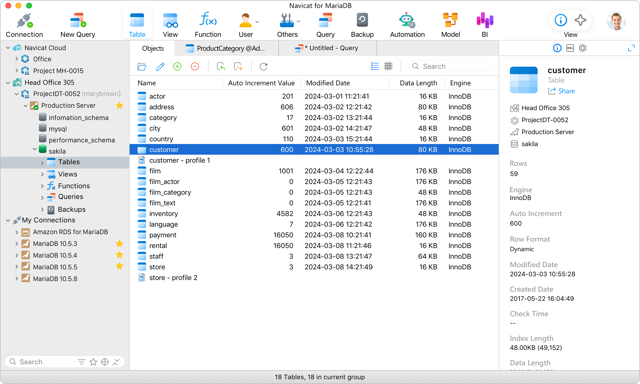Open the User toolbar dropdown arrow
Viewport: 640px width, 384px height.
[258, 22]
